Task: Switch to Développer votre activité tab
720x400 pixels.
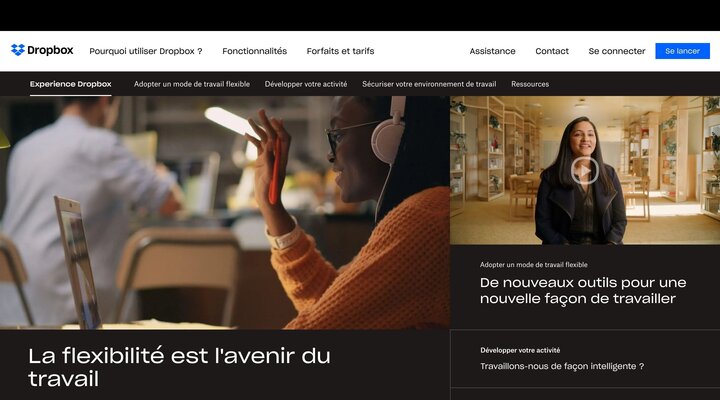Action: (x=306, y=84)
